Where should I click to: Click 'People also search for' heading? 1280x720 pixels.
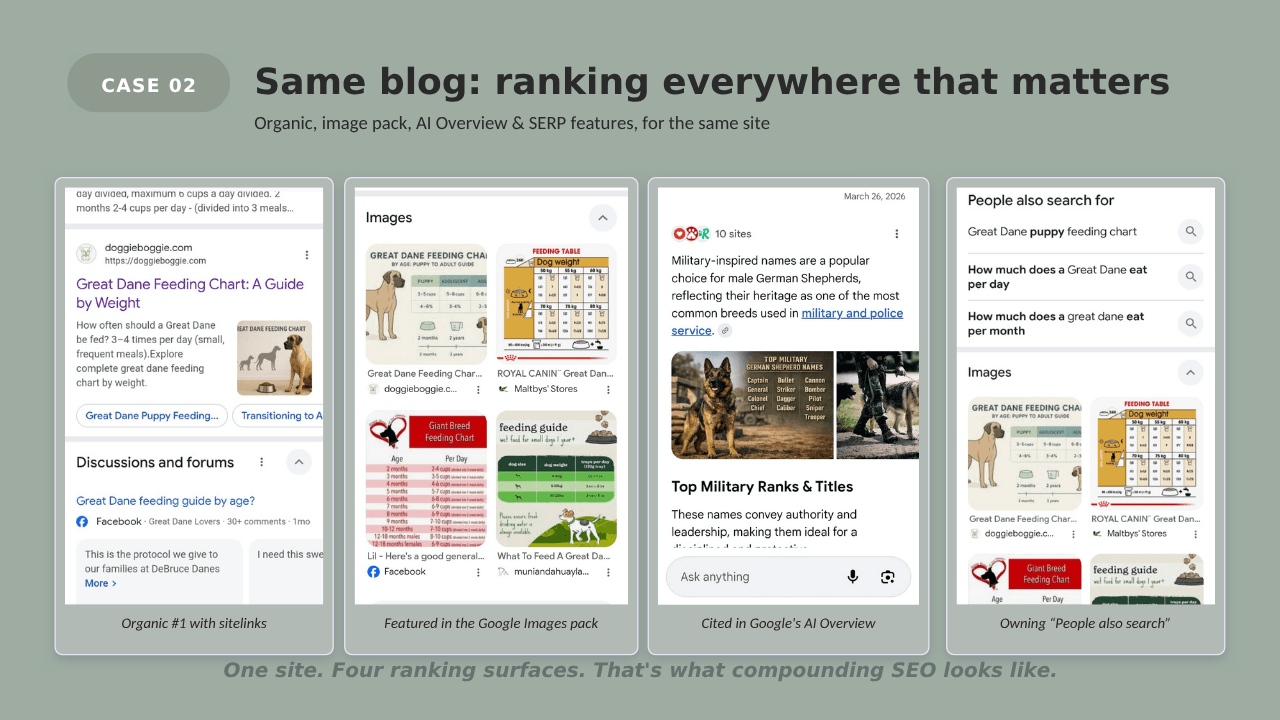[1041, 200]
